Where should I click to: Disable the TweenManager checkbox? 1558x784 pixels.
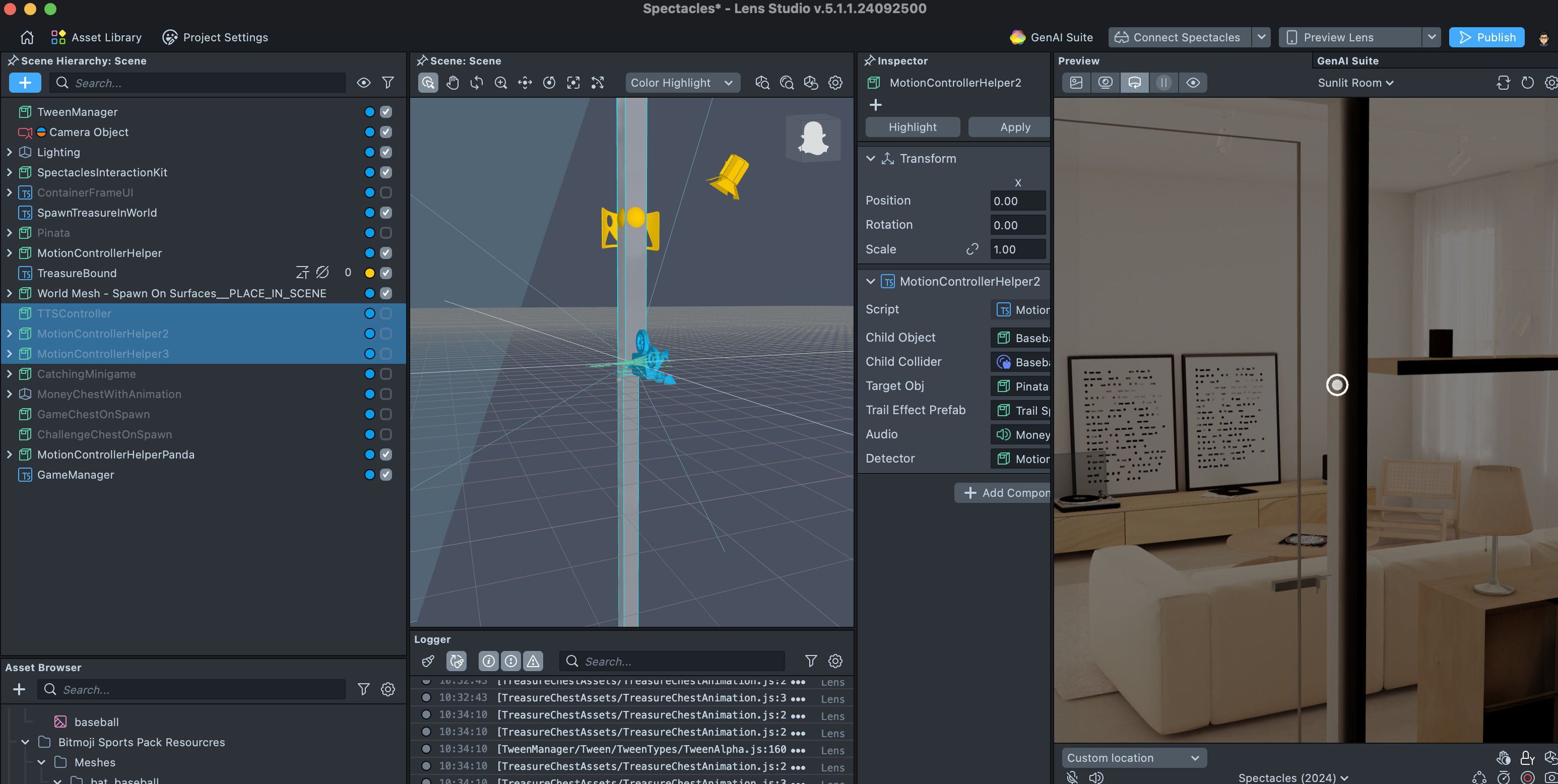pos(386,112)
